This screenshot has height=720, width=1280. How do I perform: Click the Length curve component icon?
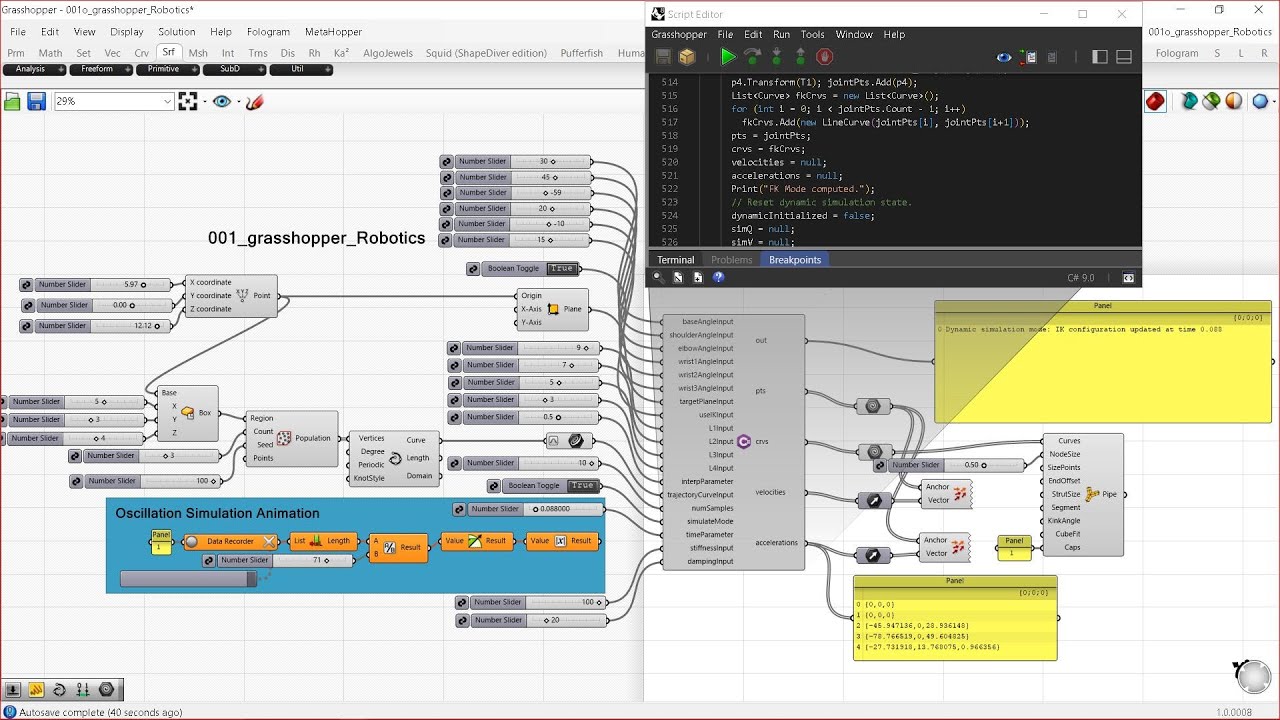pos(394,458)
